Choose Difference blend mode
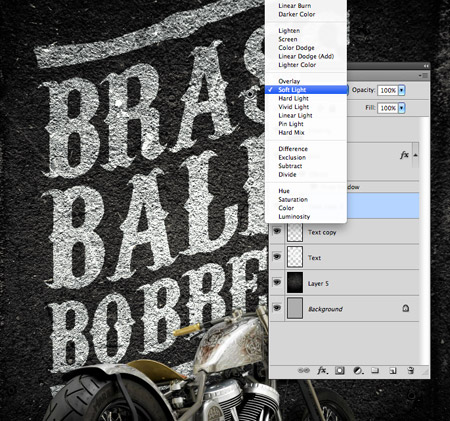 (x=293, y=149)
